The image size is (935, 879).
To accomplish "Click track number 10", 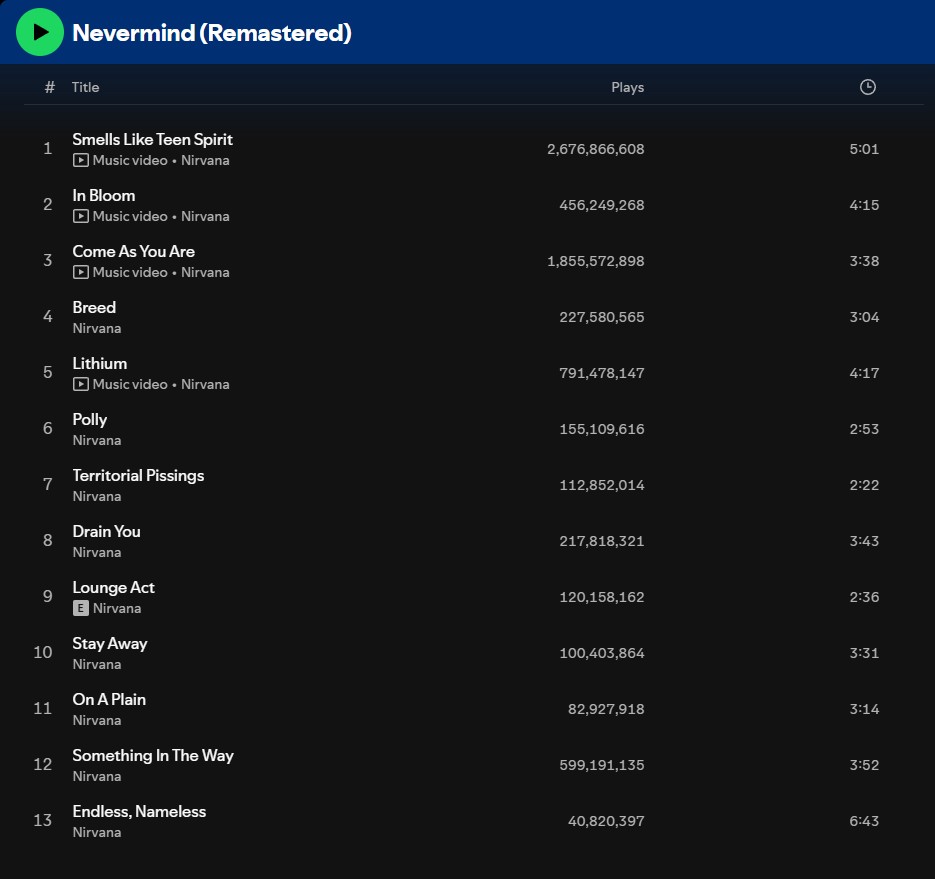I will tap(43, 653).
